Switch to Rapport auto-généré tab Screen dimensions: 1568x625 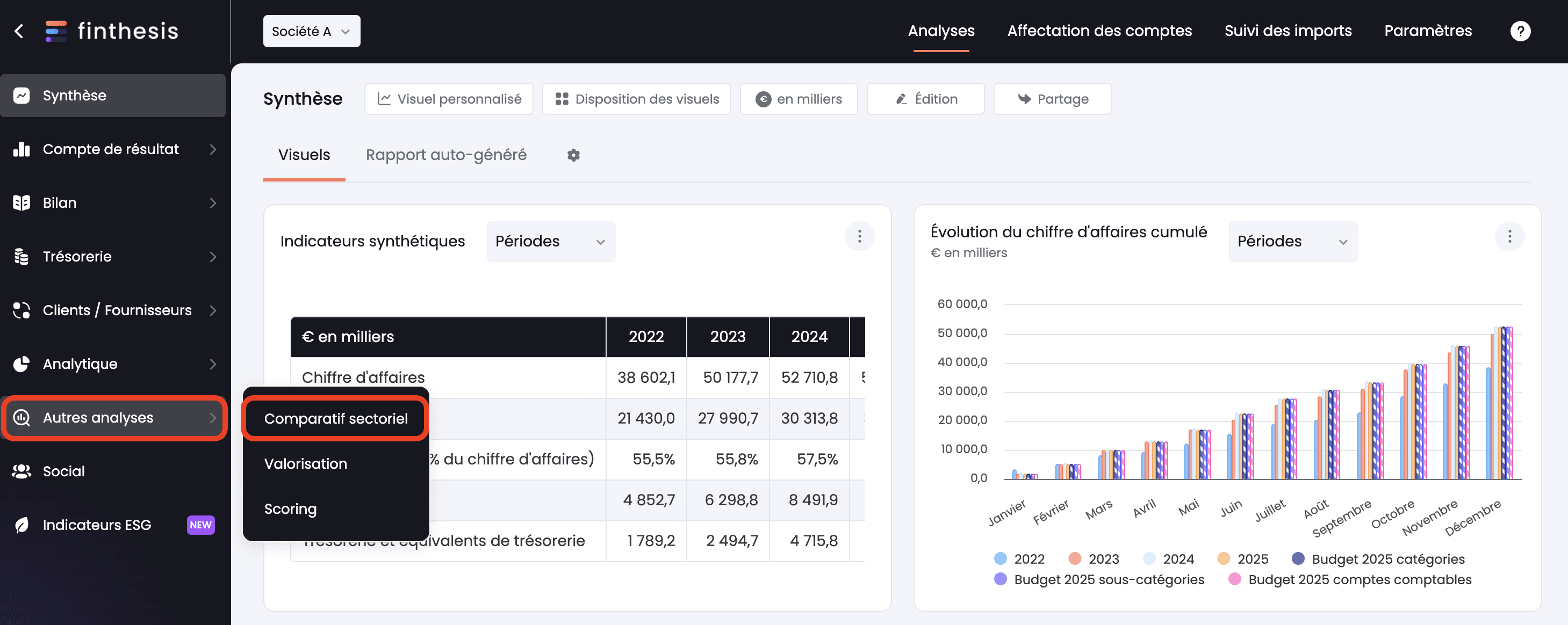(445, 155)
